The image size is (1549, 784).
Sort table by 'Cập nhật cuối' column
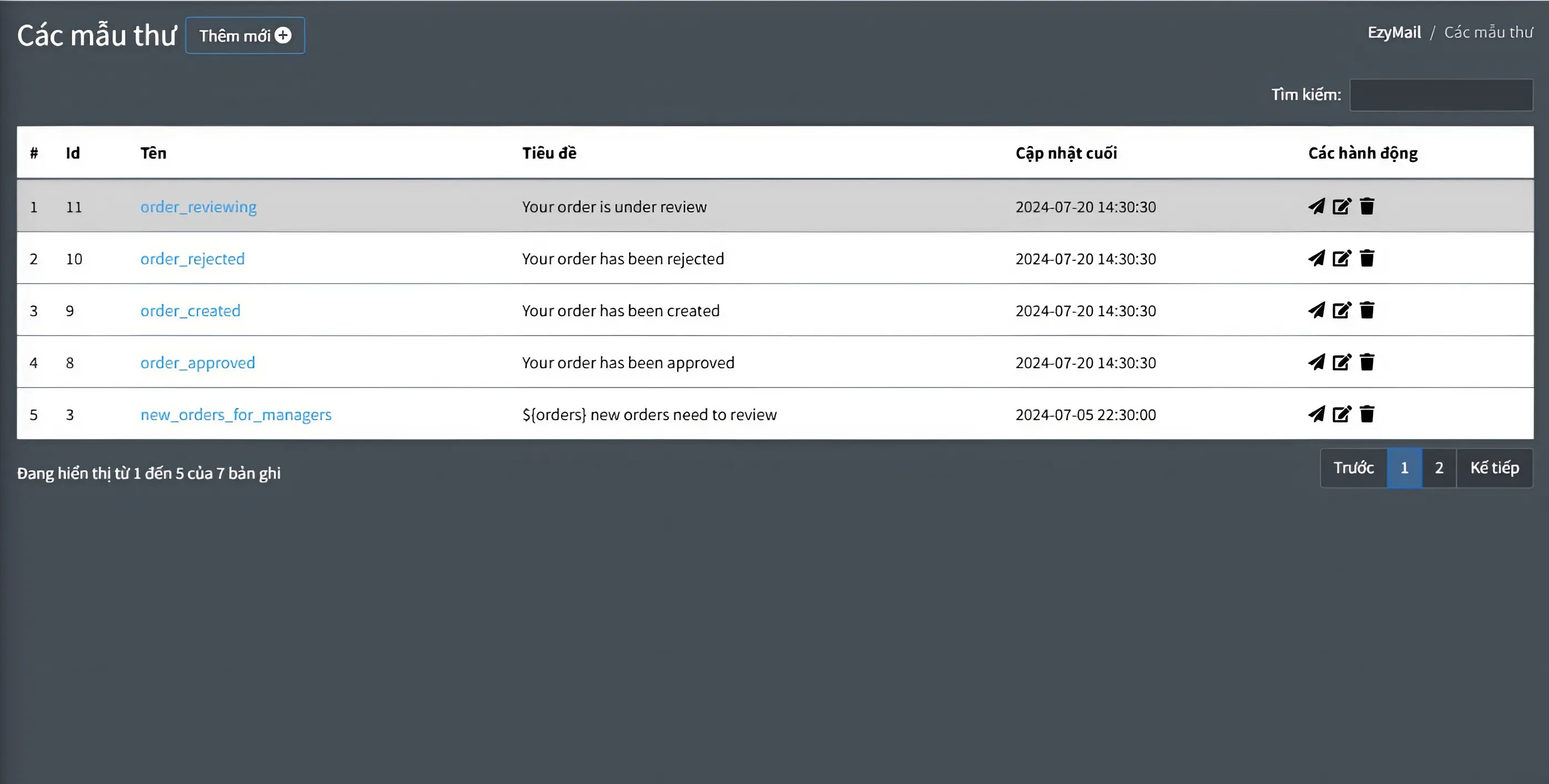pos(1066,153)
